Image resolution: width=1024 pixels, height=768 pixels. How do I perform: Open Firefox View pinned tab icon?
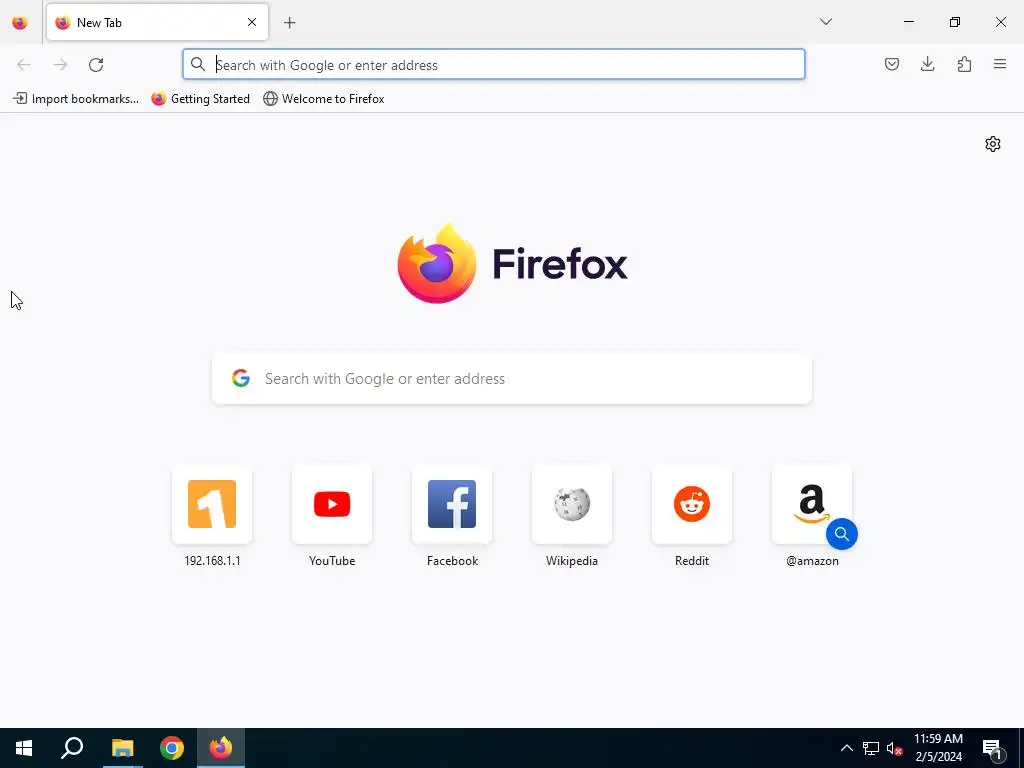pyautogui.click(x=20, y=22)
